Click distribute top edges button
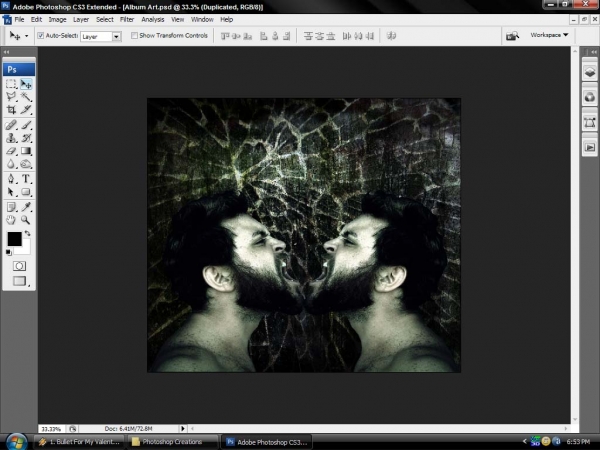 click(x=308, y=36)
